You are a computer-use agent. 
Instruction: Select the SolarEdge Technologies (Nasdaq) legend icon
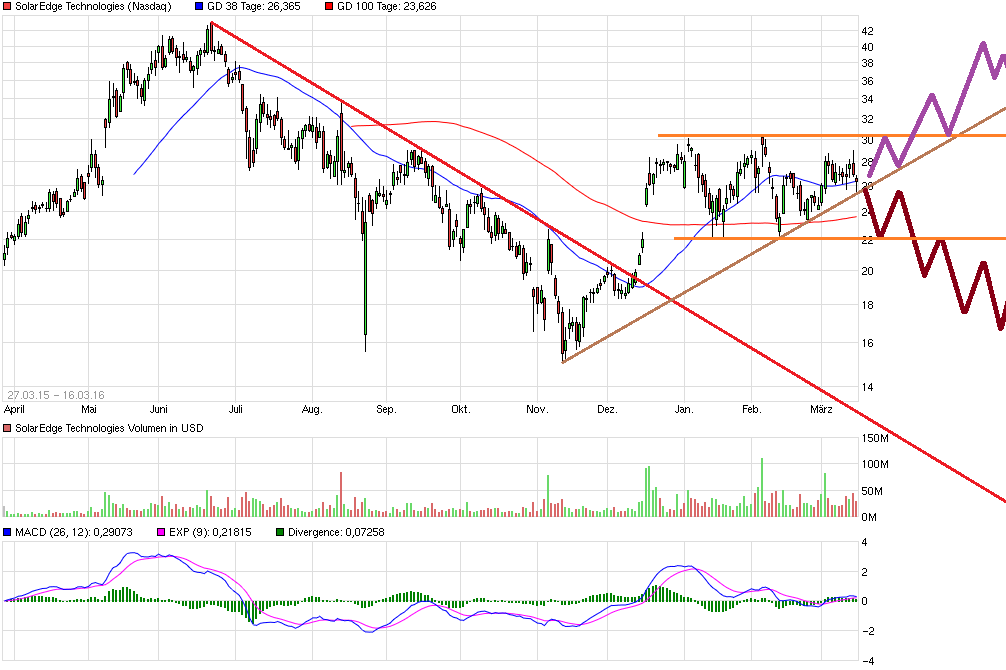7,7
